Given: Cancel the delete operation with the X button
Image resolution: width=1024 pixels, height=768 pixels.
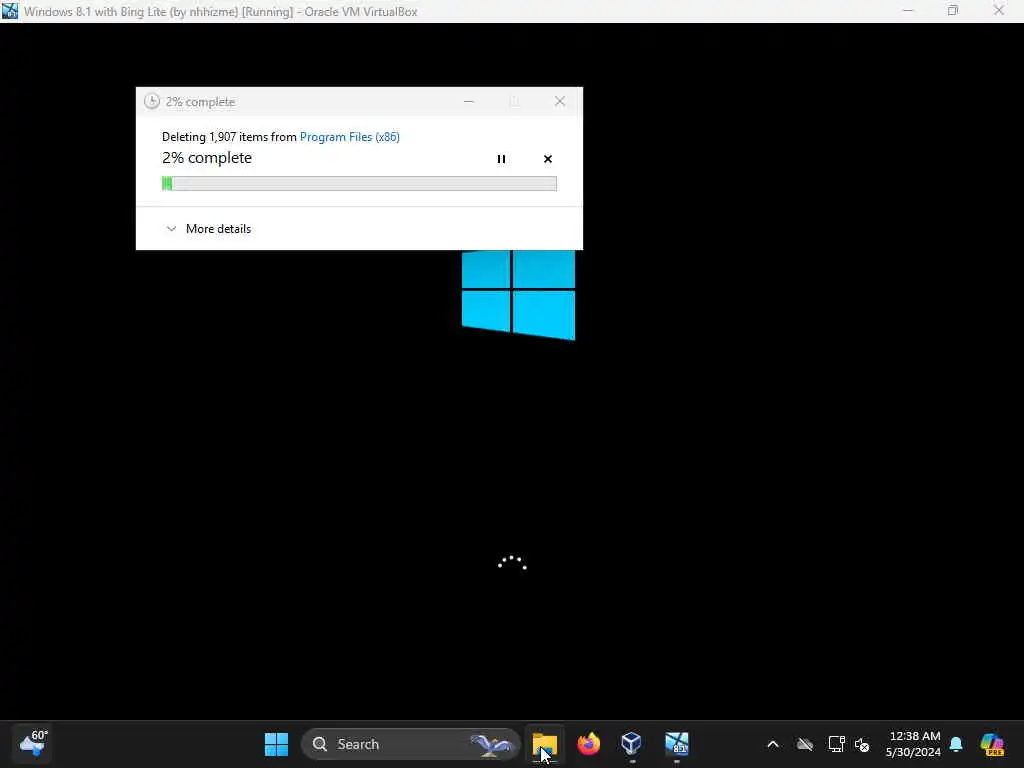Looking at the screenshot, I should 547,159.
